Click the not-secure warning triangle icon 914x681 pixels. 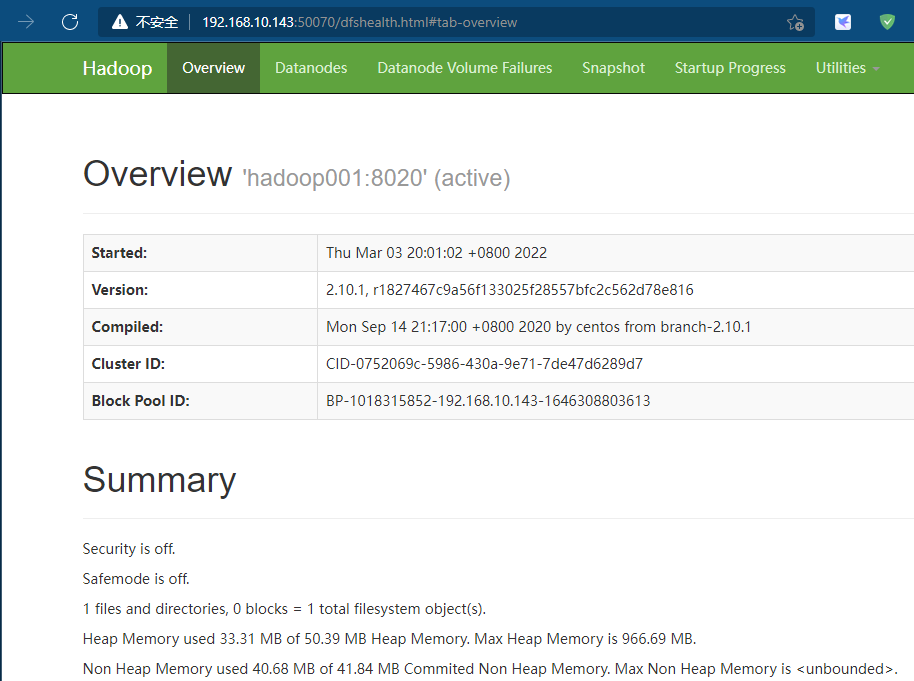point(119,22)
